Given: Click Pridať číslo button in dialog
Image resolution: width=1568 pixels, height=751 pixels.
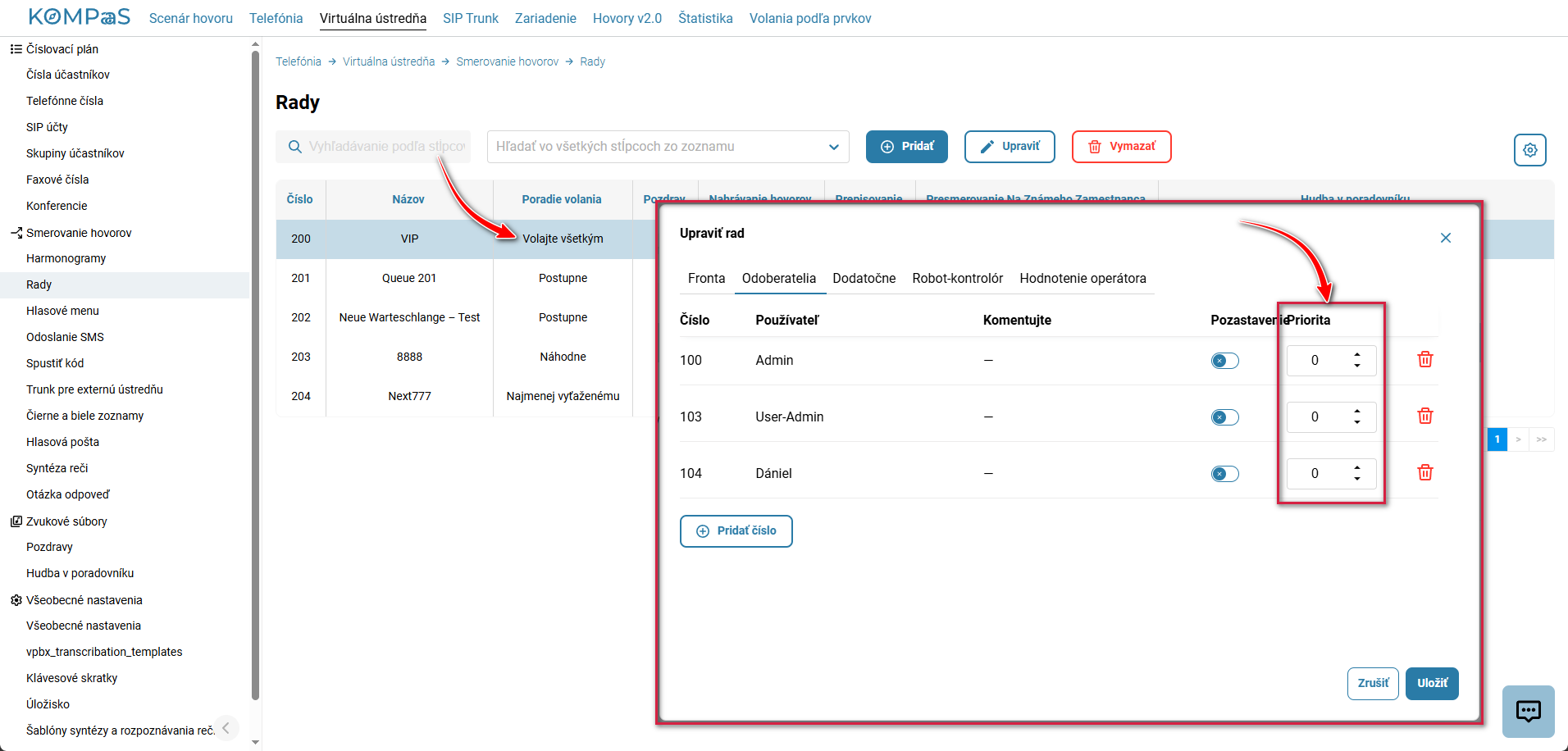Looking at the screenshot, I should 736,531.
